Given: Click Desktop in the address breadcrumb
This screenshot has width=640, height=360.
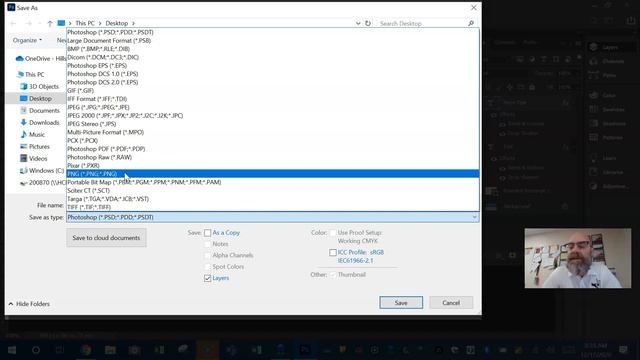Looking at the screenshot, I should click(x=117, y=23).
